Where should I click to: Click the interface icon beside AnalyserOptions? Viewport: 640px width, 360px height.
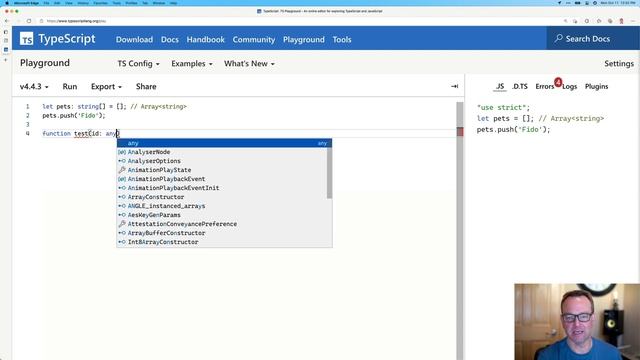click(122, 161)
